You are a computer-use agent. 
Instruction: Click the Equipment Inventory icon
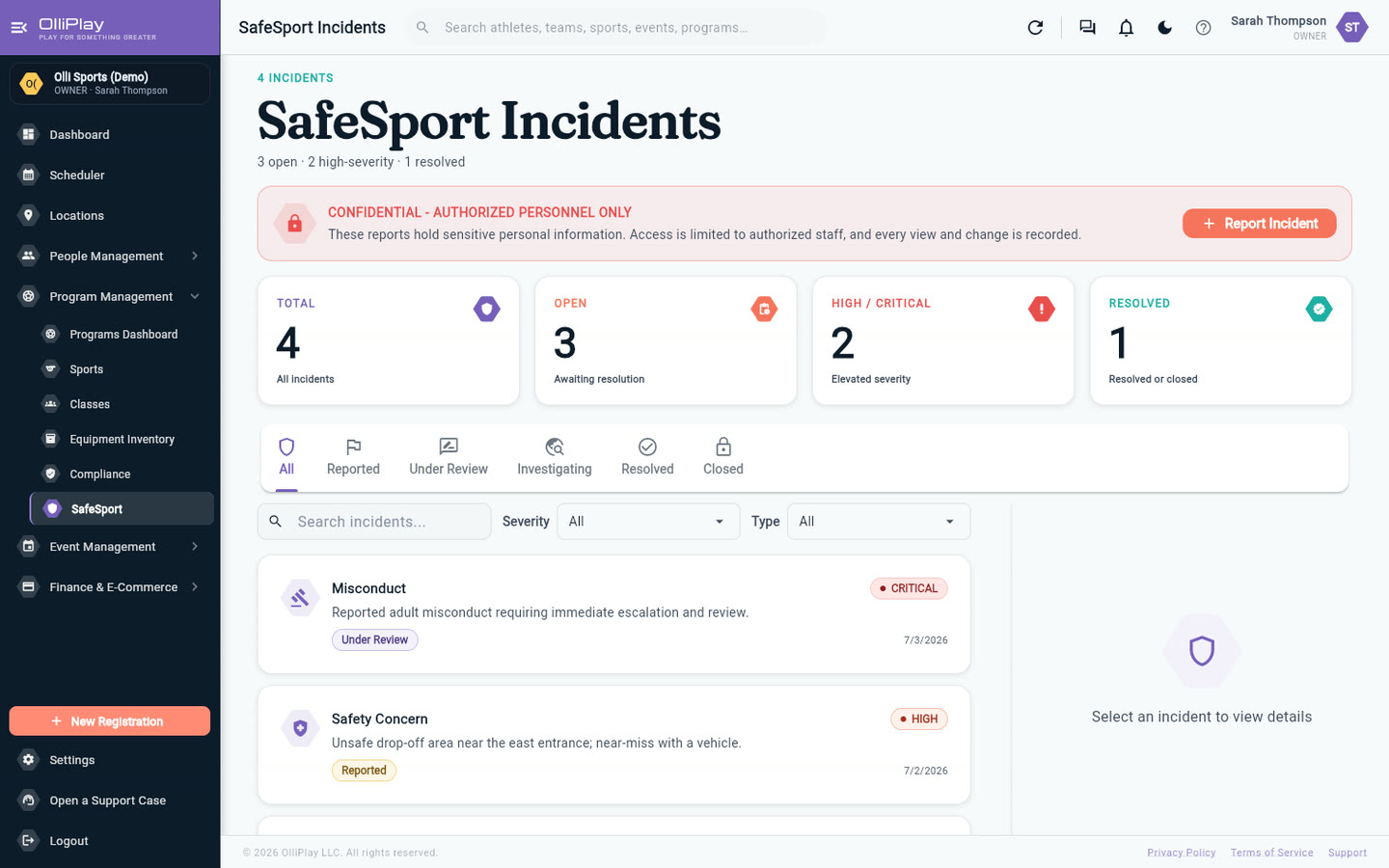tap(50, 438)
